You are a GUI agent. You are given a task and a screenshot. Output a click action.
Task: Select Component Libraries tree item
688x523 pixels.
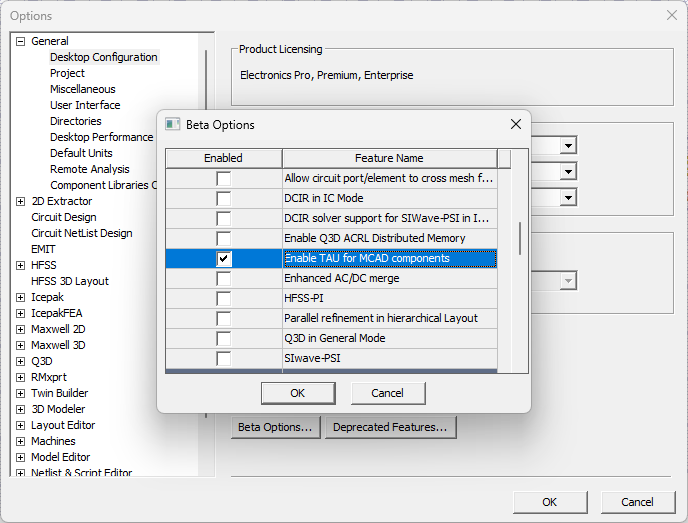[103, 185]
